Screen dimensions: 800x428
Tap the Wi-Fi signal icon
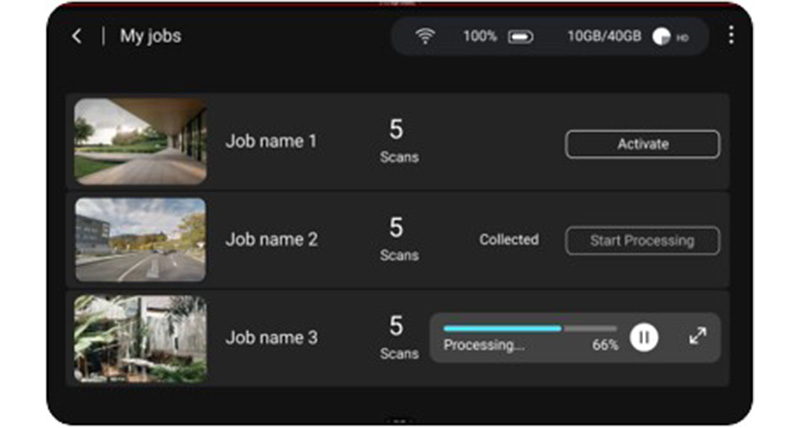[x=427, y=36]
